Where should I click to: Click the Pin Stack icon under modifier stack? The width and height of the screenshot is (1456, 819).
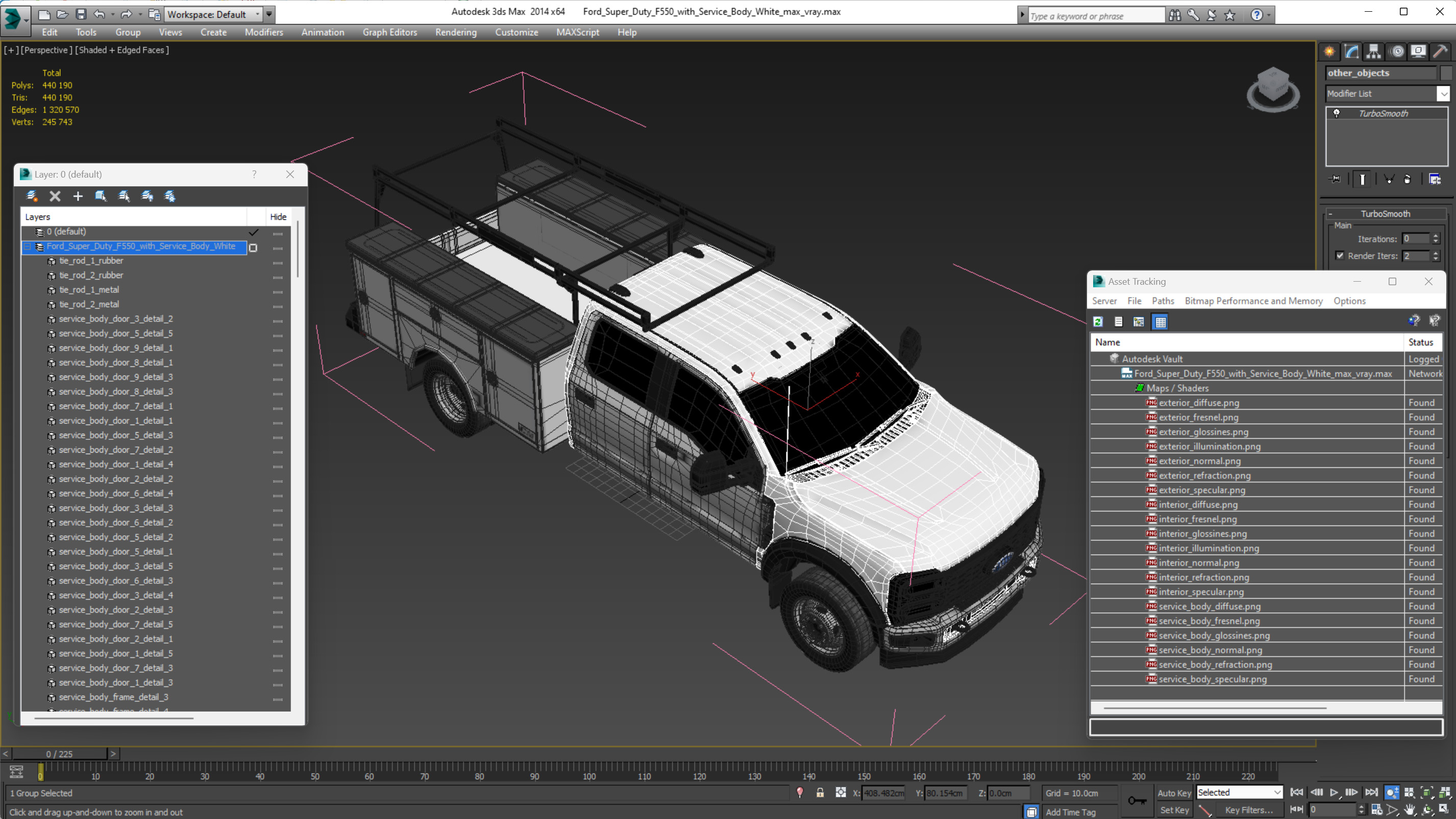(1335, 179)
